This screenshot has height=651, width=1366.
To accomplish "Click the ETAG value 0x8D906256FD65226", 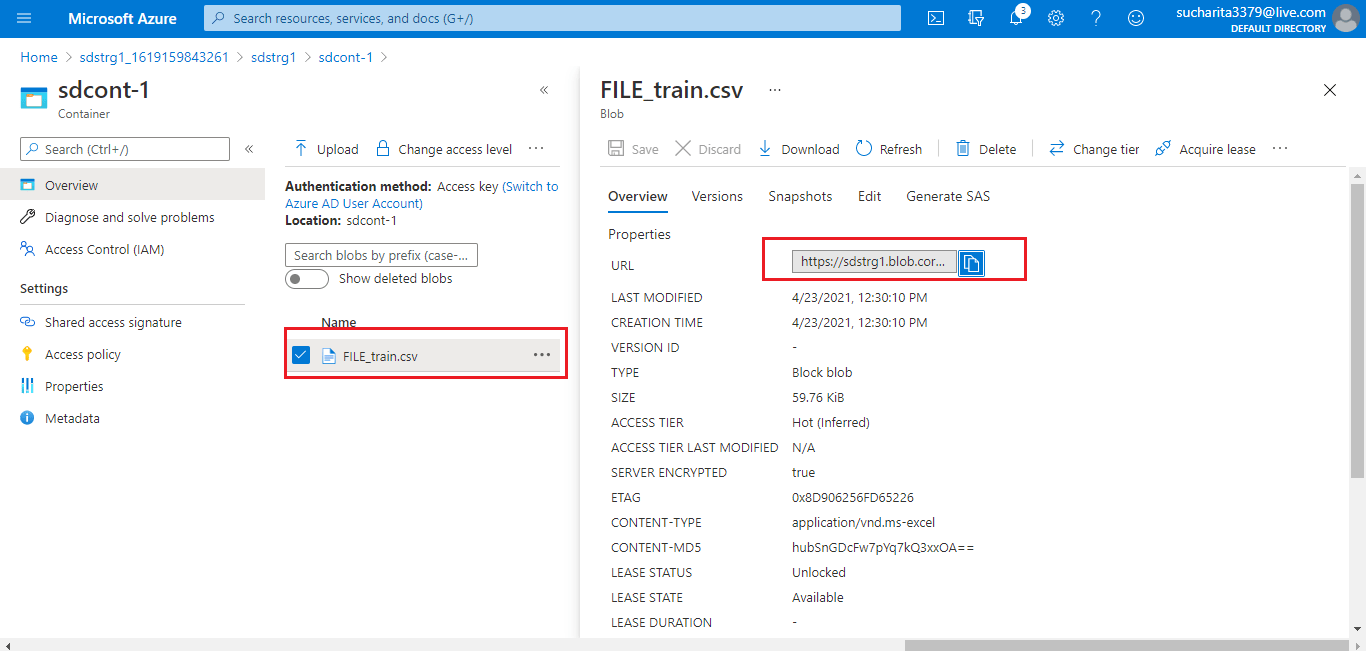I will point(853,497).
